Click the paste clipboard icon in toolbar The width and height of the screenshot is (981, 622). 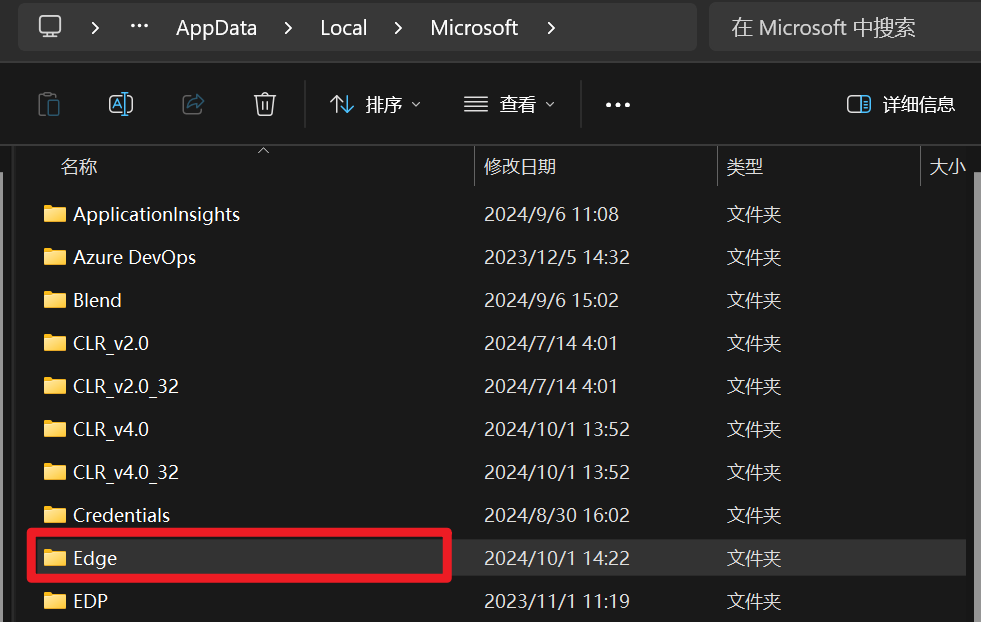49,104
